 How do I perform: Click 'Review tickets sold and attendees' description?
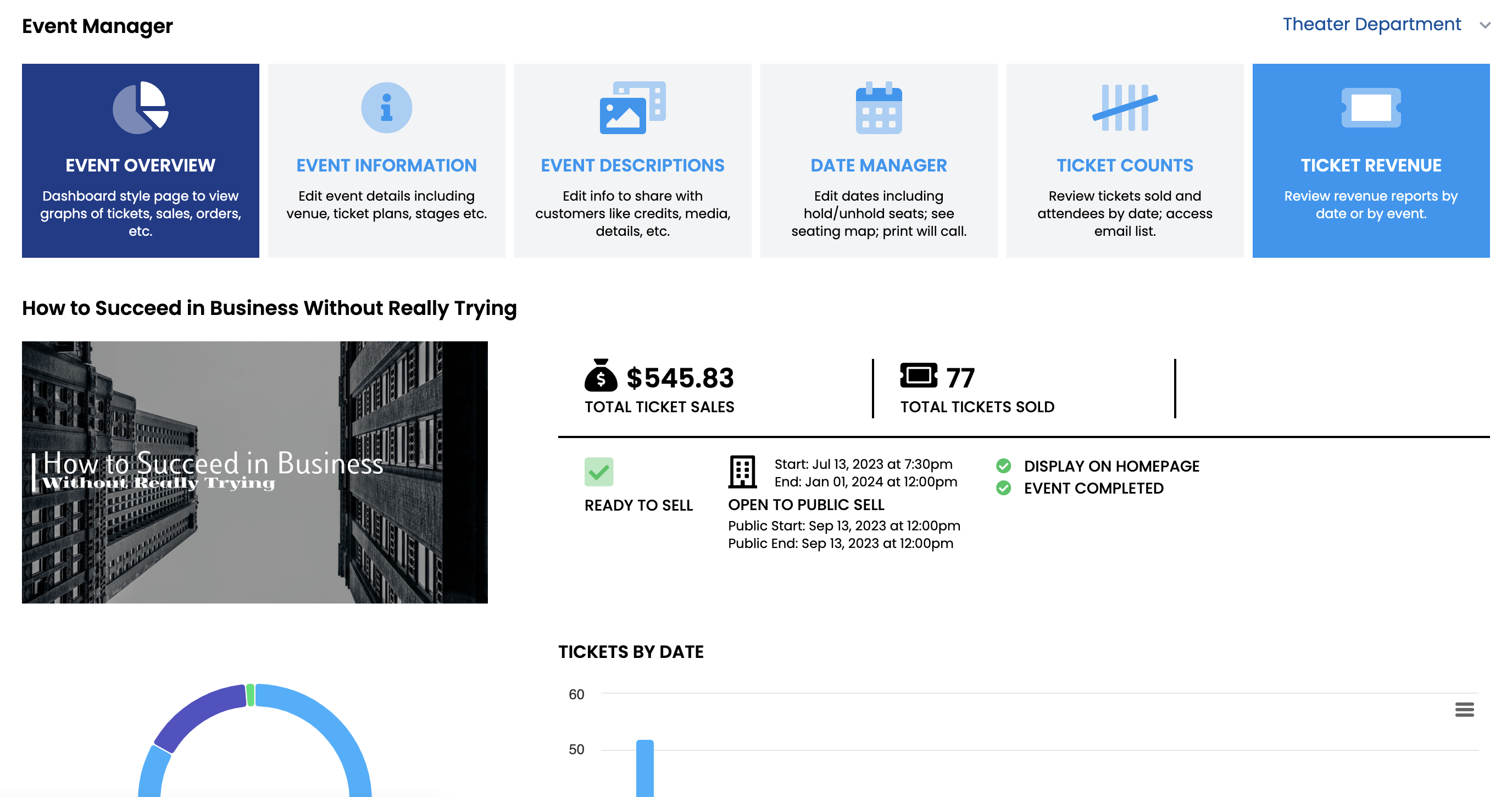[1125, 213]
